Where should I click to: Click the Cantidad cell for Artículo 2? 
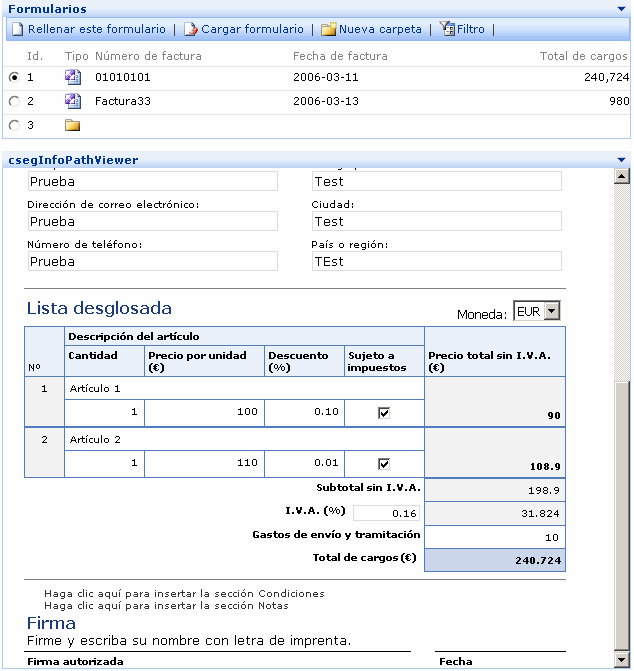click(x=104, y=463)
